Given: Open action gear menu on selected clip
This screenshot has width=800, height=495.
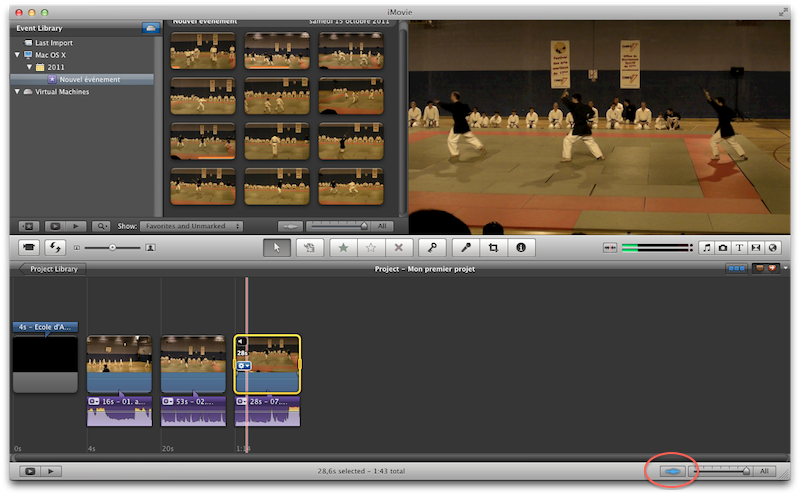Looking at the screenshot, I should [x=244, y=366].
